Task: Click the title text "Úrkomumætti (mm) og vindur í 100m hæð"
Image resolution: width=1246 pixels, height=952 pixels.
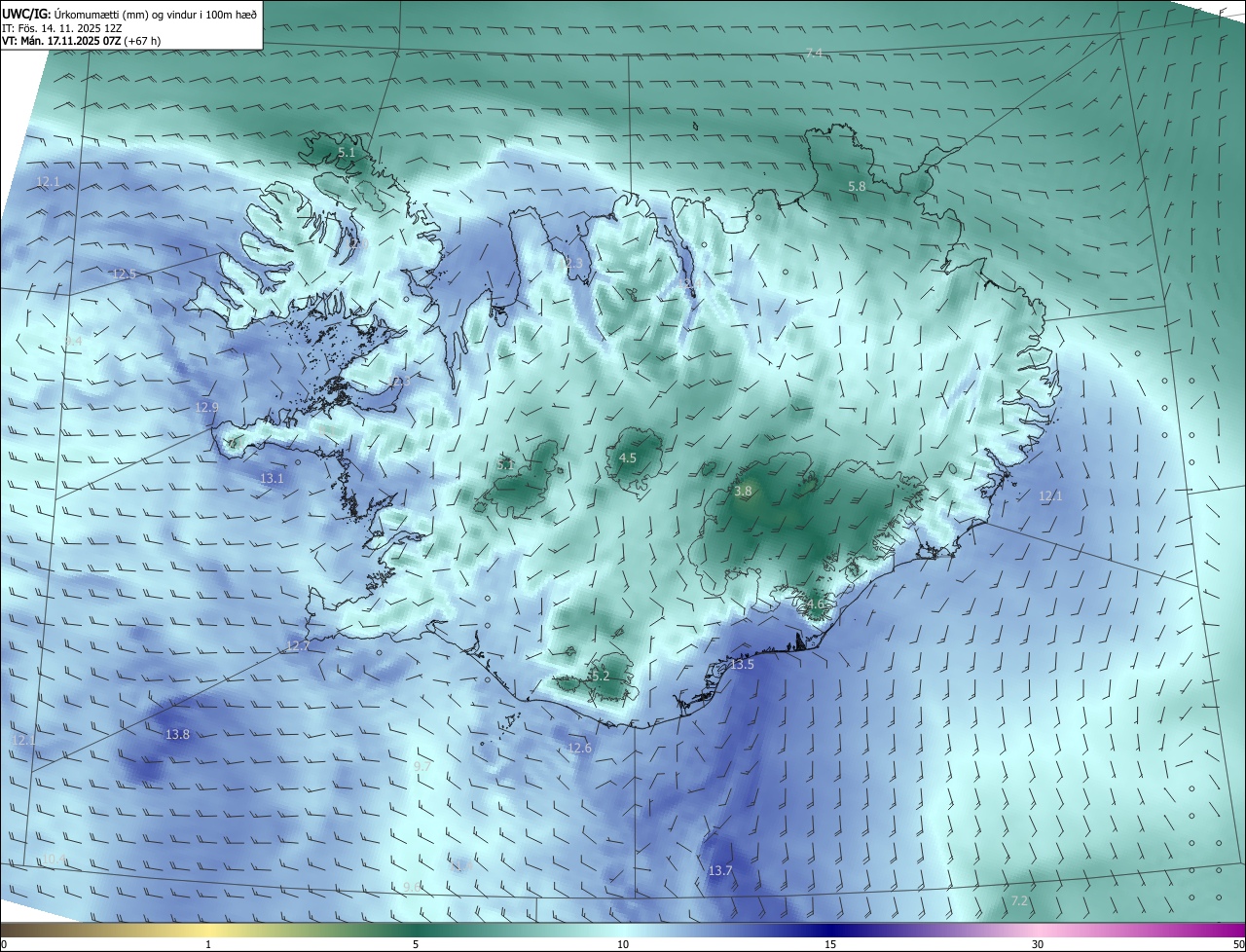Action: click(154, 14)
